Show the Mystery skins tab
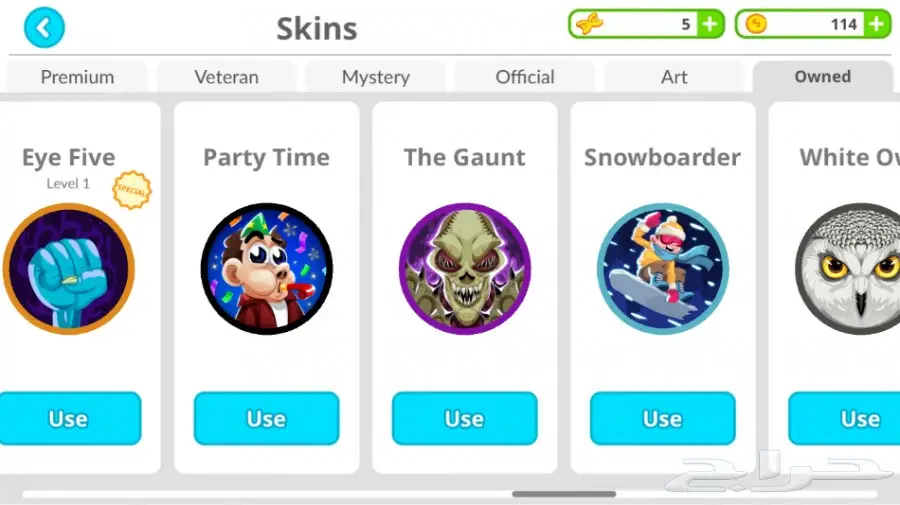Screen dimensions: 900x505 pyautogui.click(x=375, y=76)
